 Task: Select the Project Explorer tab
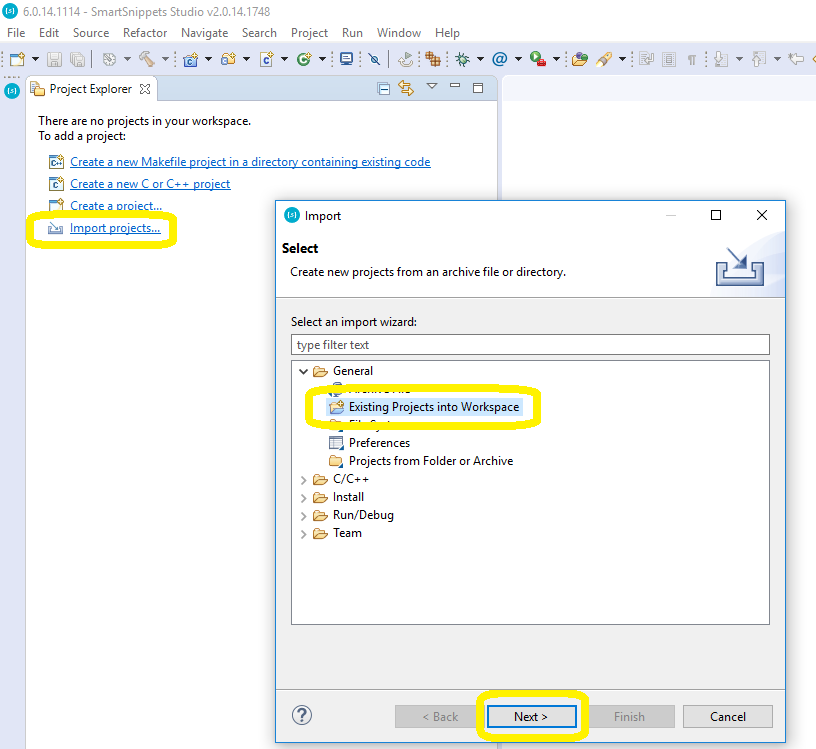pyautogui.click(x=91, y=89)
